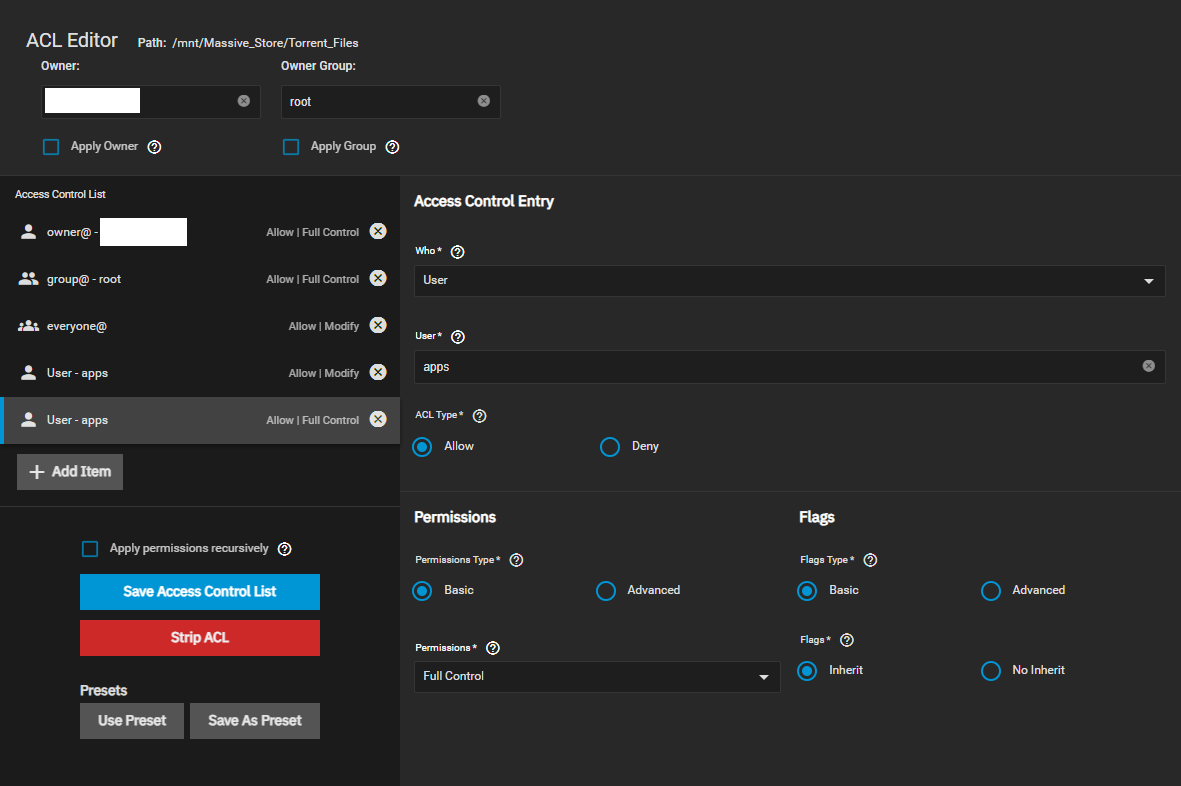Image resolution: width=1181 pixels, height=786 pixels.
Task: Show help for ACL Type
Action: click(479, 416)
